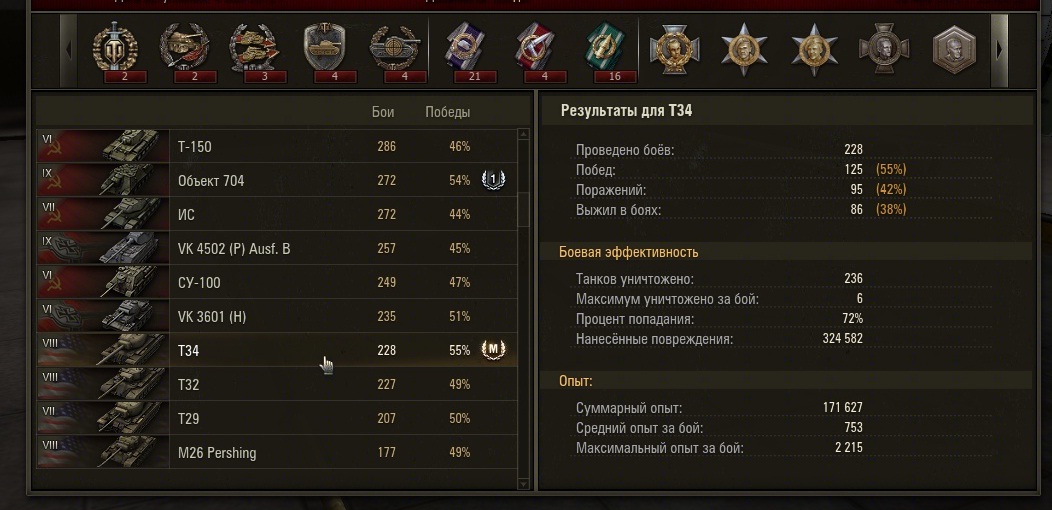Click the World of Tanks logo medal

click(x=114, y=48)
